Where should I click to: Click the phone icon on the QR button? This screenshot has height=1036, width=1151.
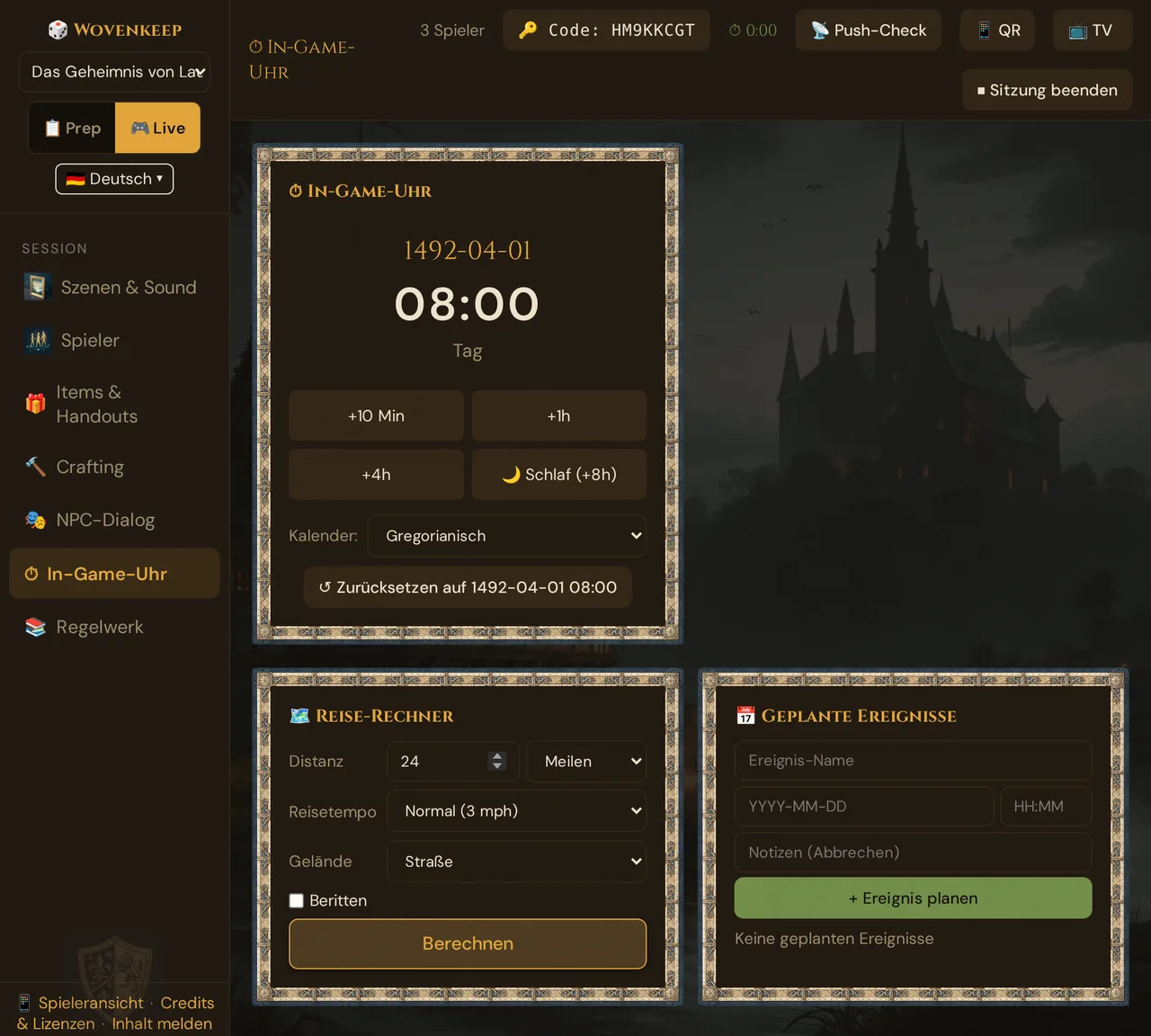pos(984,30)
